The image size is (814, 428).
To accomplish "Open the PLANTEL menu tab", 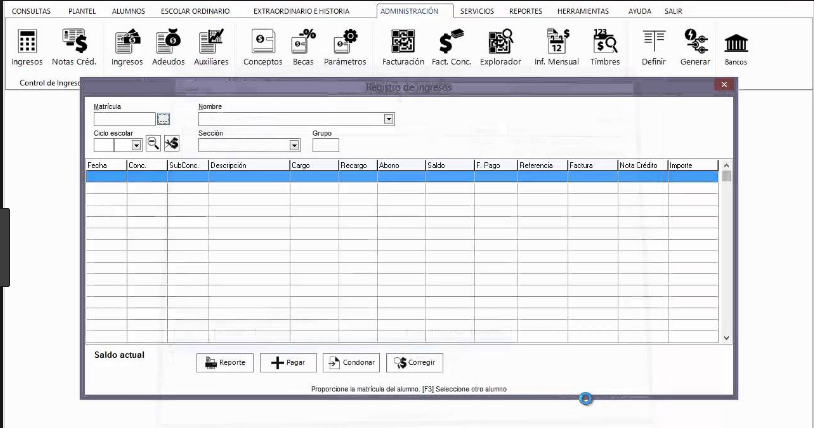I will pyautogui.click(x=82, y=11).
